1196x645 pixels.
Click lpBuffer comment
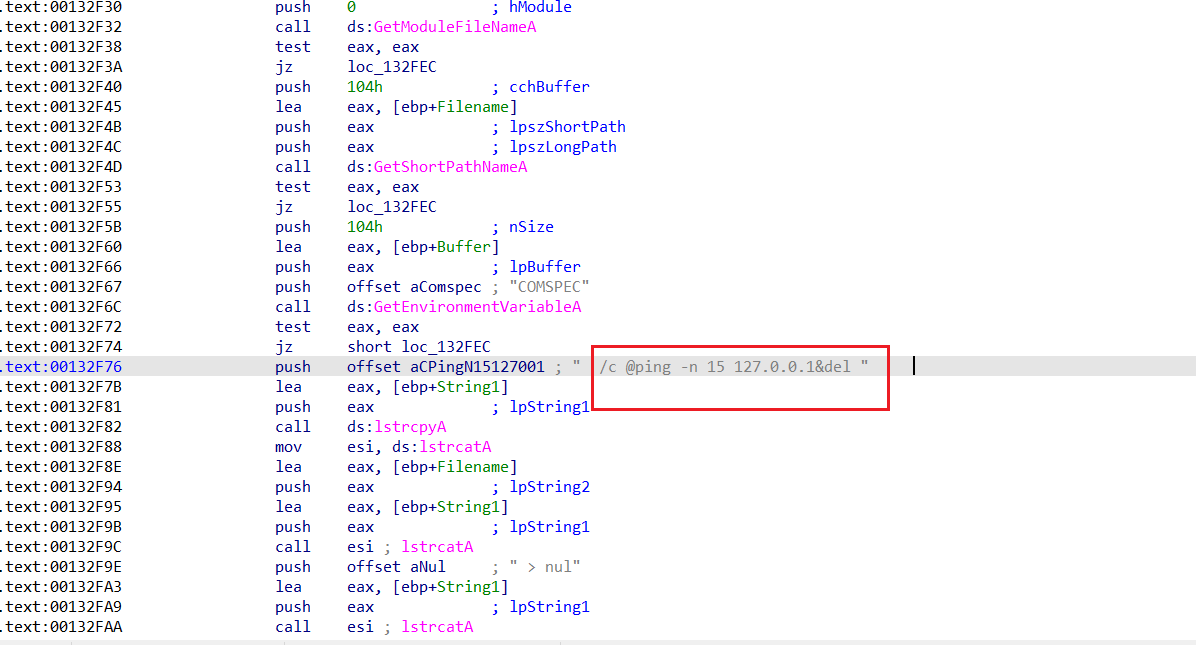545,267
